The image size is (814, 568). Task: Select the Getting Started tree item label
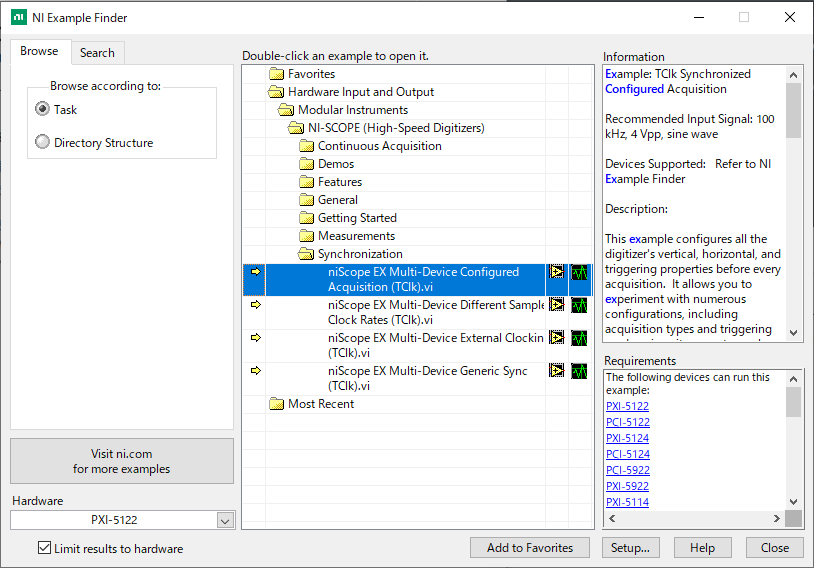[357, 218]
